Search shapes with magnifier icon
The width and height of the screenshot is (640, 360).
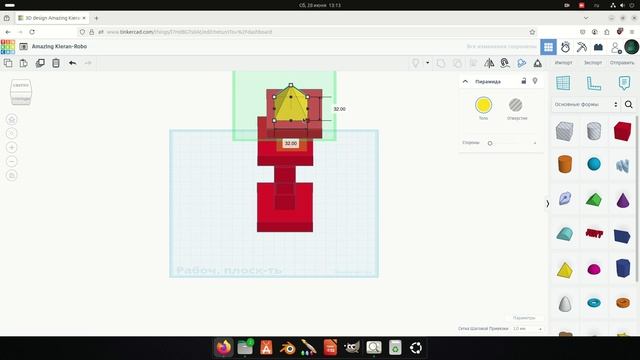[x=629, y=104]
